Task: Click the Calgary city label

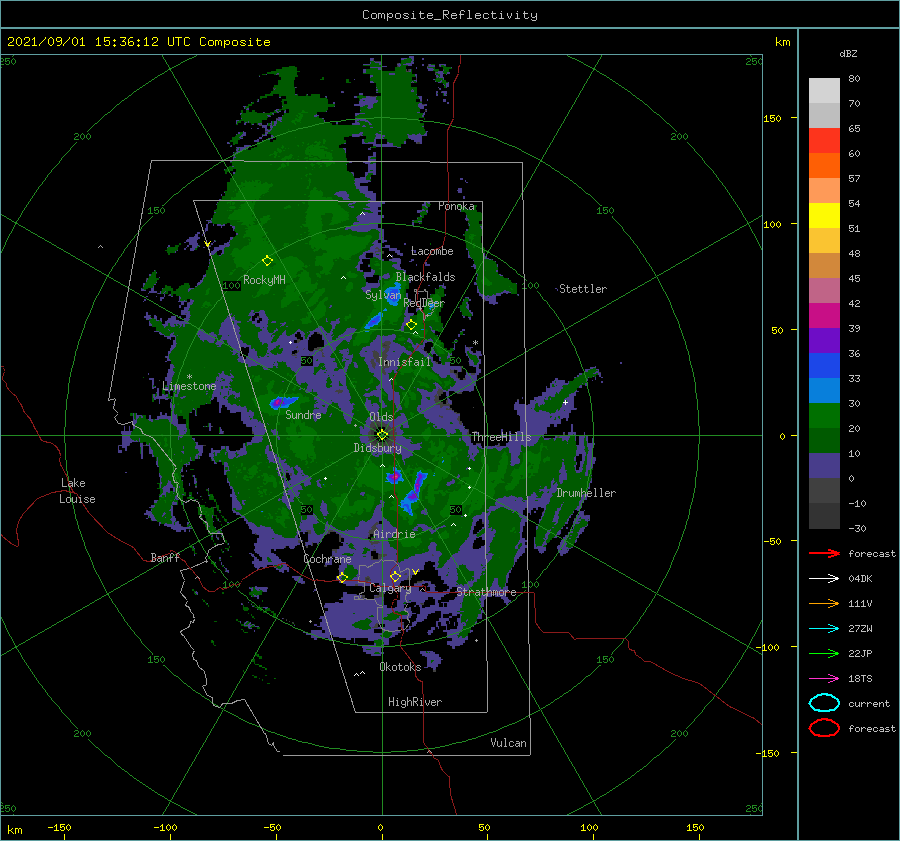Action: [390, 588]
